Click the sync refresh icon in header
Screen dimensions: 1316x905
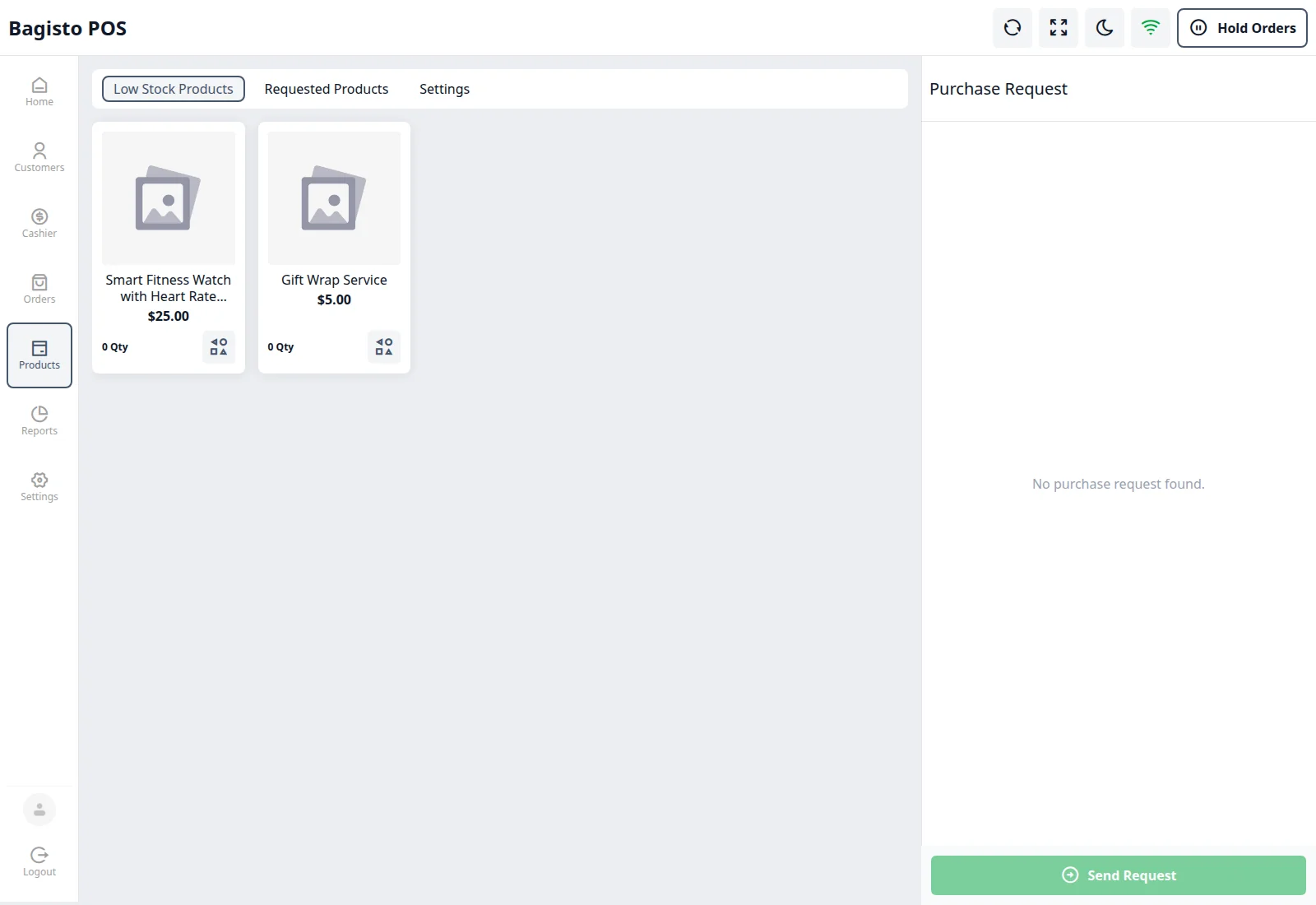click(1012, 28)
